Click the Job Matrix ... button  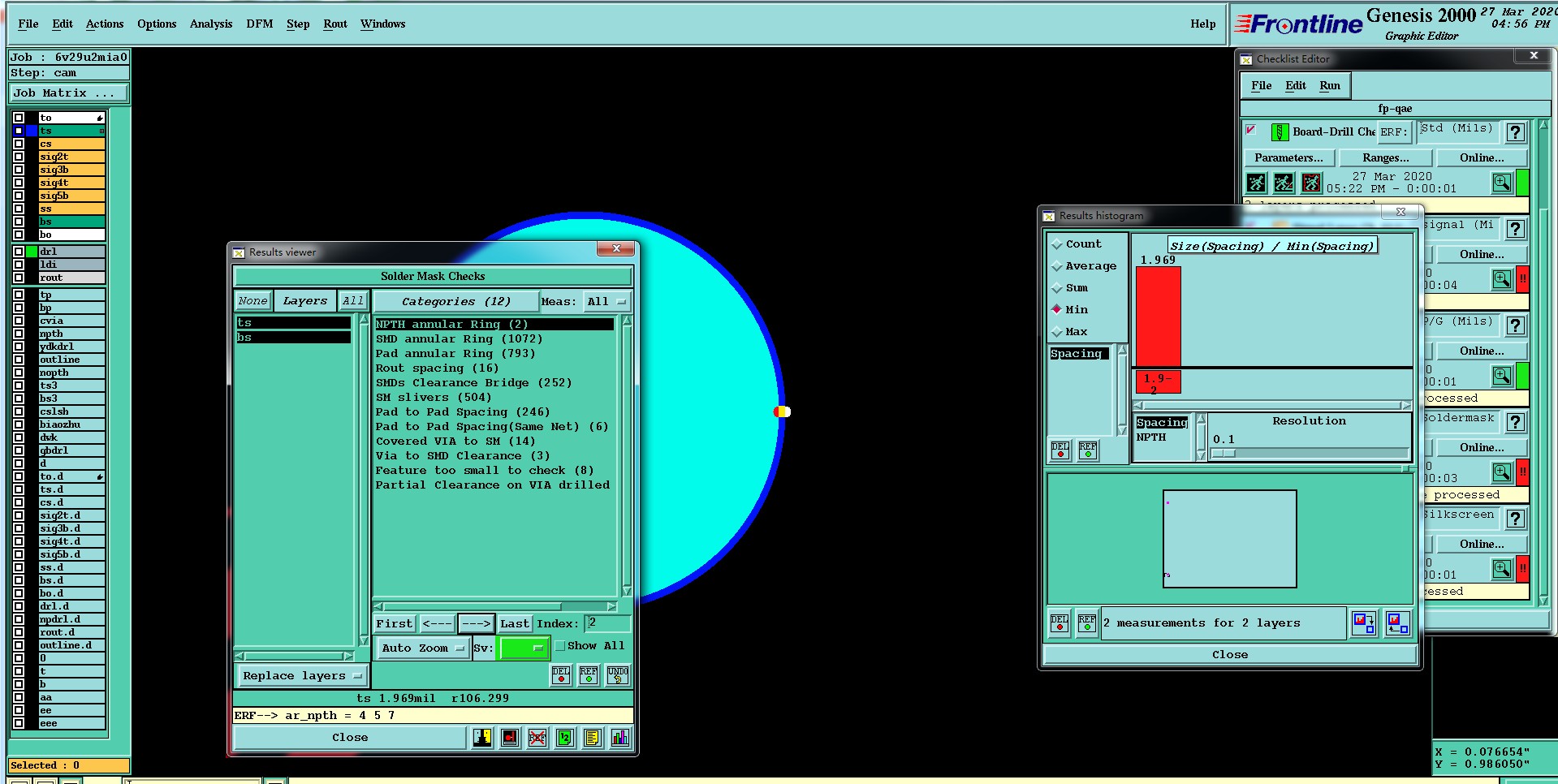point(69,93)
